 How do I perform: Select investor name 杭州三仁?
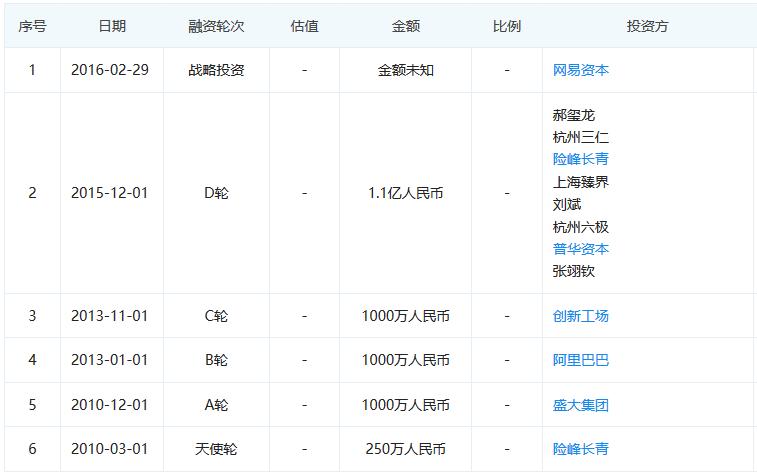580,137
